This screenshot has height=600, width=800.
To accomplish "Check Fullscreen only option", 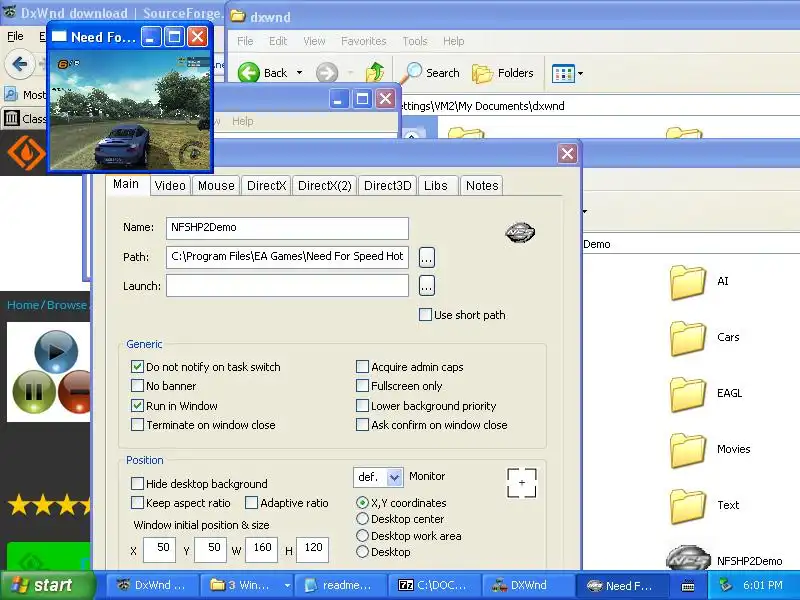I will coord(362,386).
